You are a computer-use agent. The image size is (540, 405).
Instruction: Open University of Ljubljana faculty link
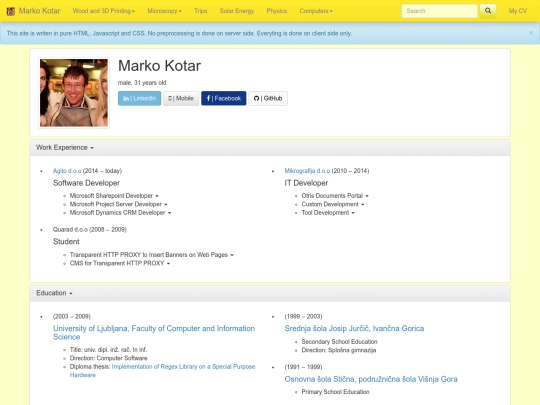click(x=154, y=333)
